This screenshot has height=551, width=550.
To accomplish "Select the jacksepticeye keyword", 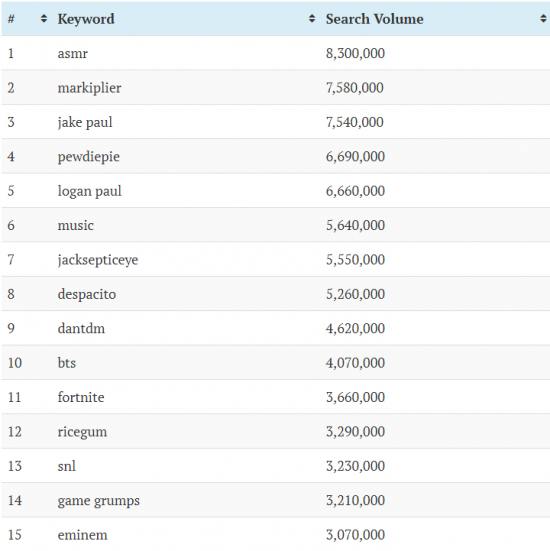I will pyautogui.click(x=98, y=260).
